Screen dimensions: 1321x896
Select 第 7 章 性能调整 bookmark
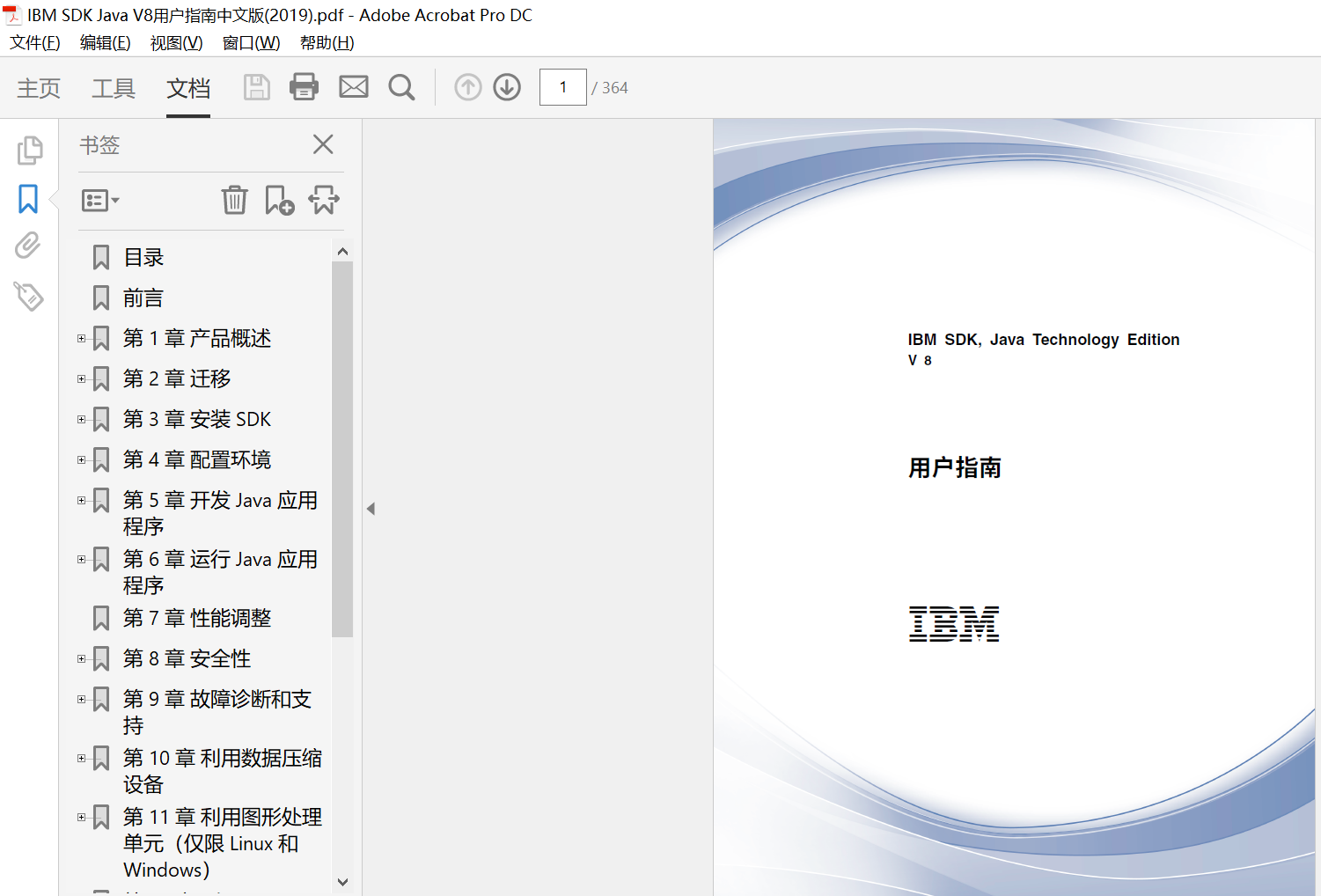tap(197, 618)
